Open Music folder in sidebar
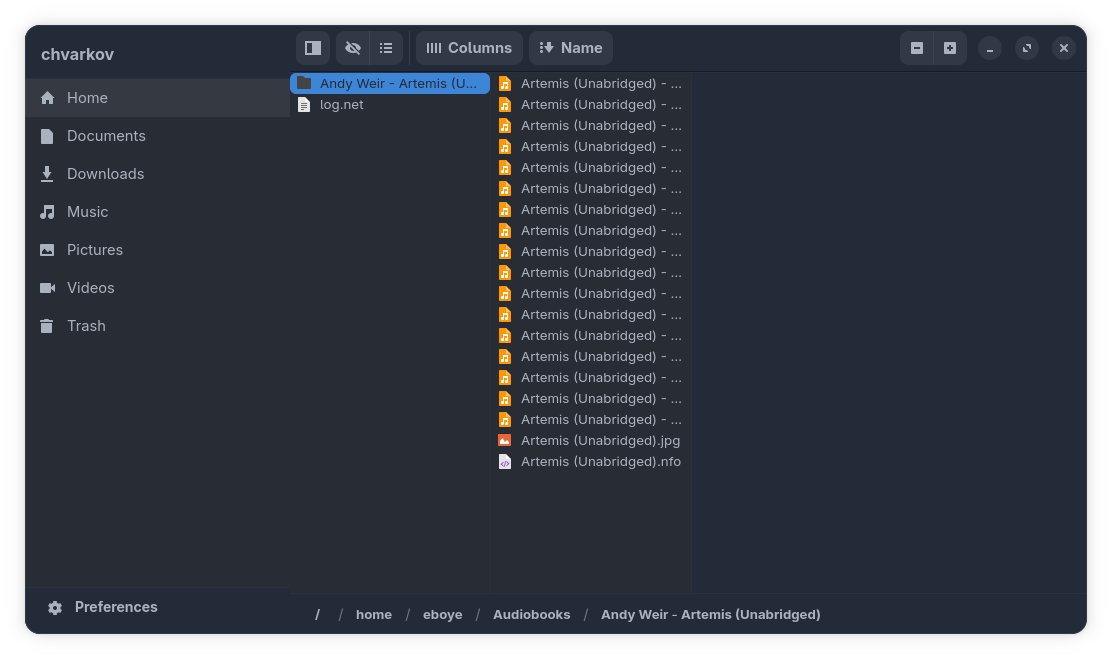The height and width of the screenshot is (659, 1112). tap(157, 212)
